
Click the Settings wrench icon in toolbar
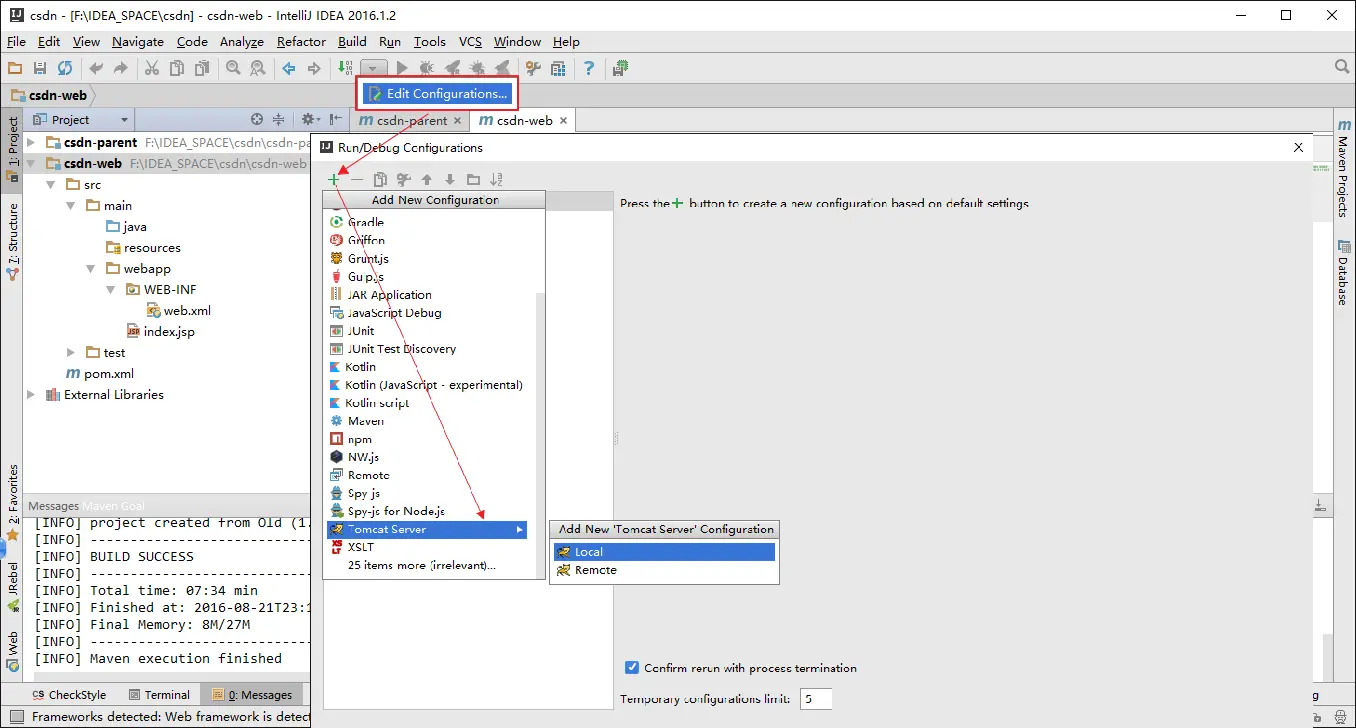[x=533, y=68]
